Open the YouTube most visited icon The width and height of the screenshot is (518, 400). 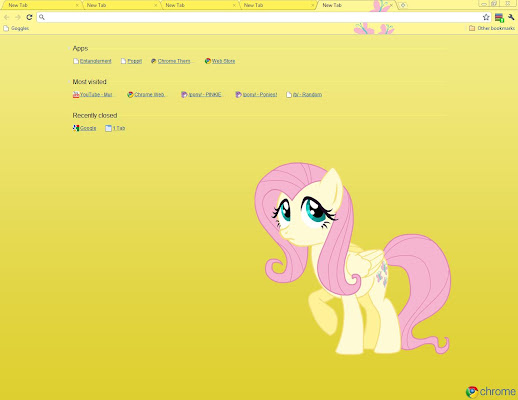point(76,95)
